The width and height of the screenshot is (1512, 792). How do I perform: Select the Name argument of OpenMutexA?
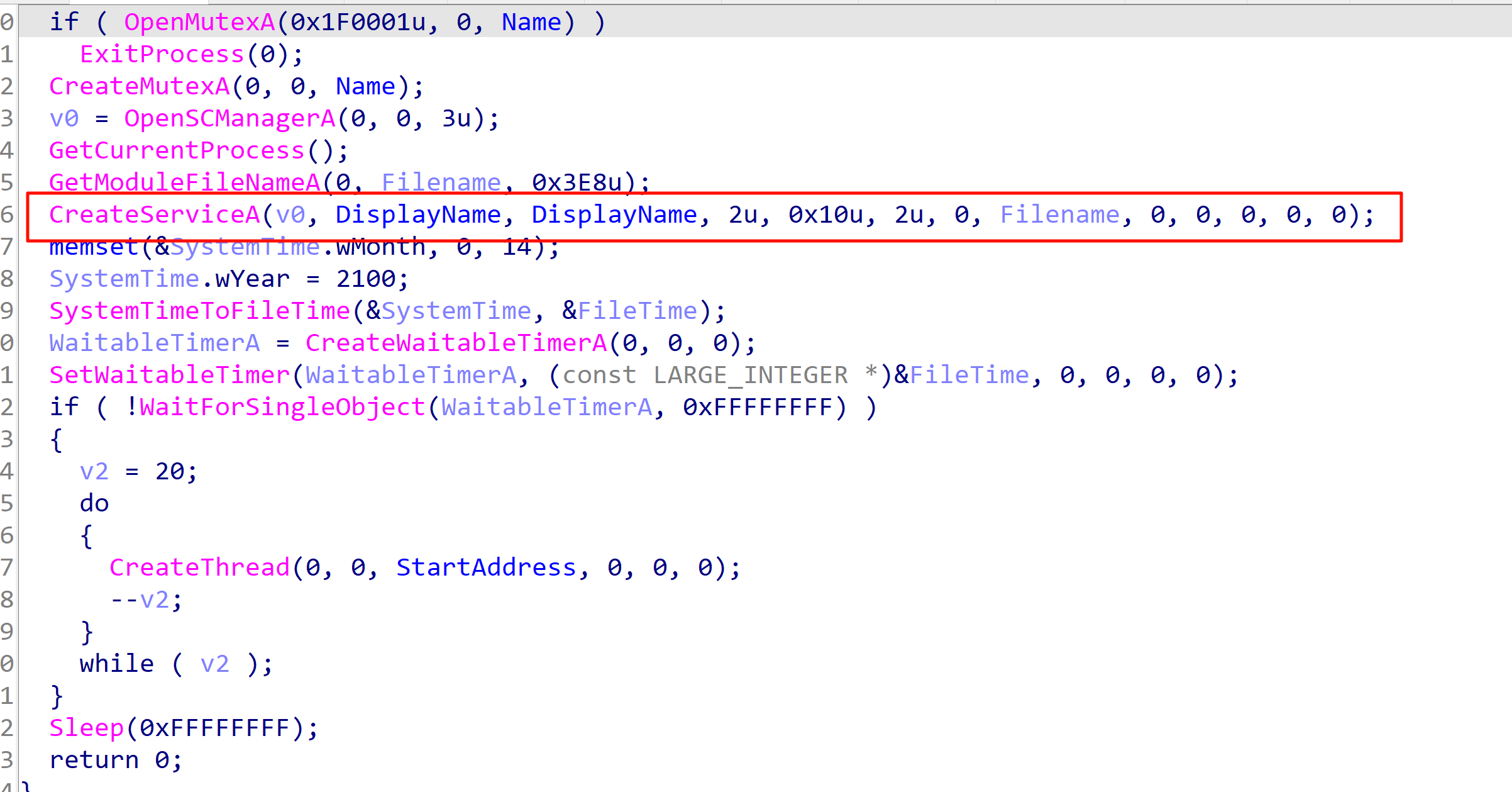[532, 22]
